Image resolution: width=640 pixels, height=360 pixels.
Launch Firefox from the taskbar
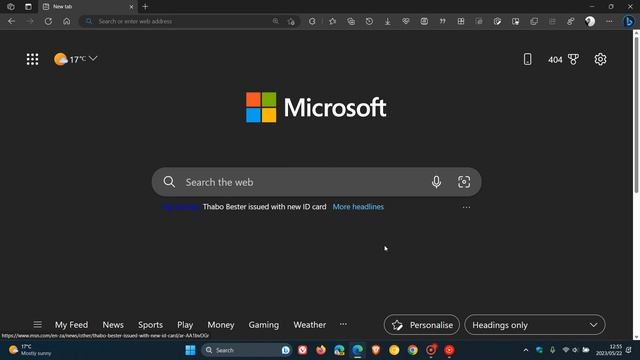click(x=321, y=350)
